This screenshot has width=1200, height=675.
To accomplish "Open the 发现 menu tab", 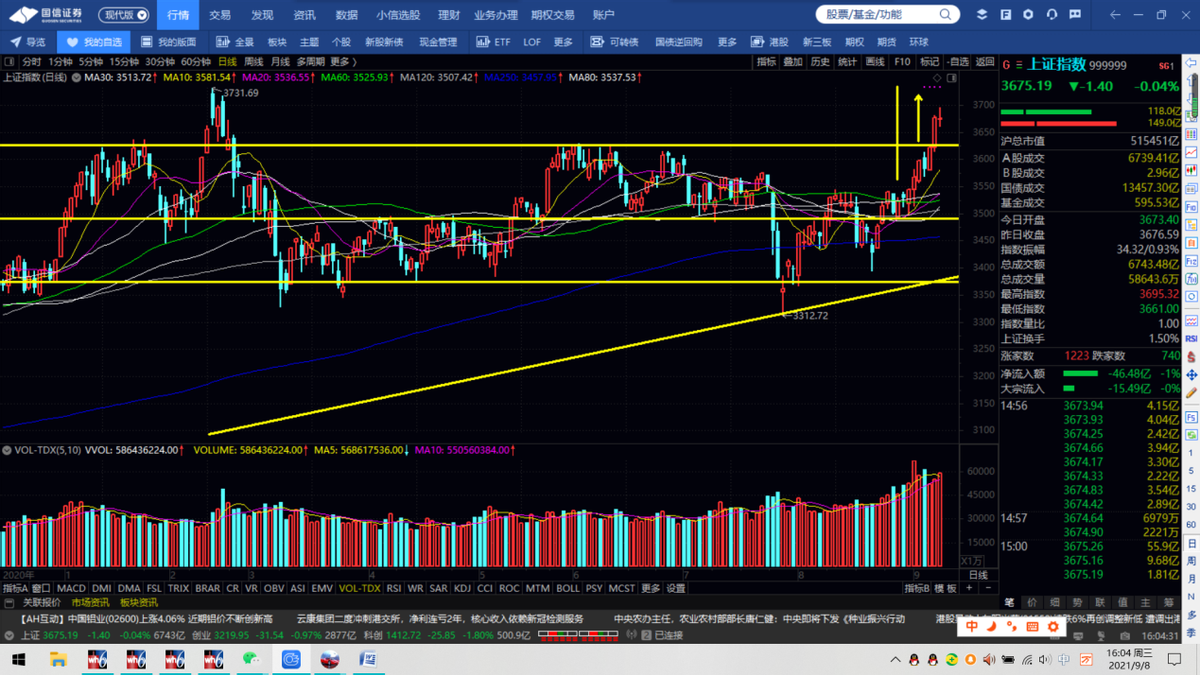I will tap(262, 15).
